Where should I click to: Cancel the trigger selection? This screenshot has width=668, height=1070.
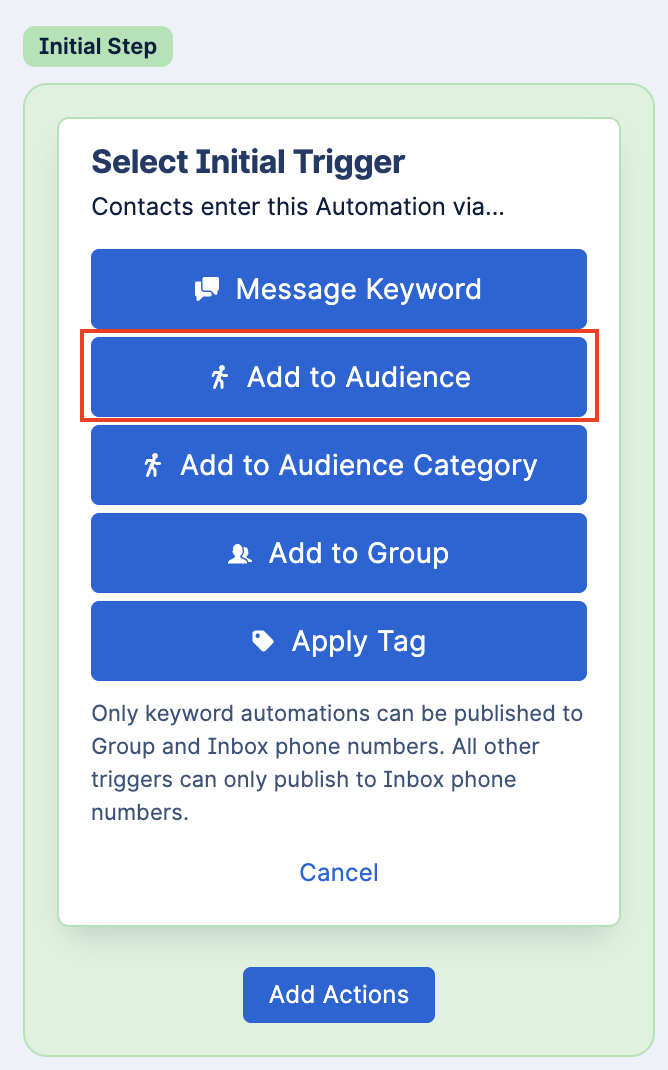[x=339, y=872]
